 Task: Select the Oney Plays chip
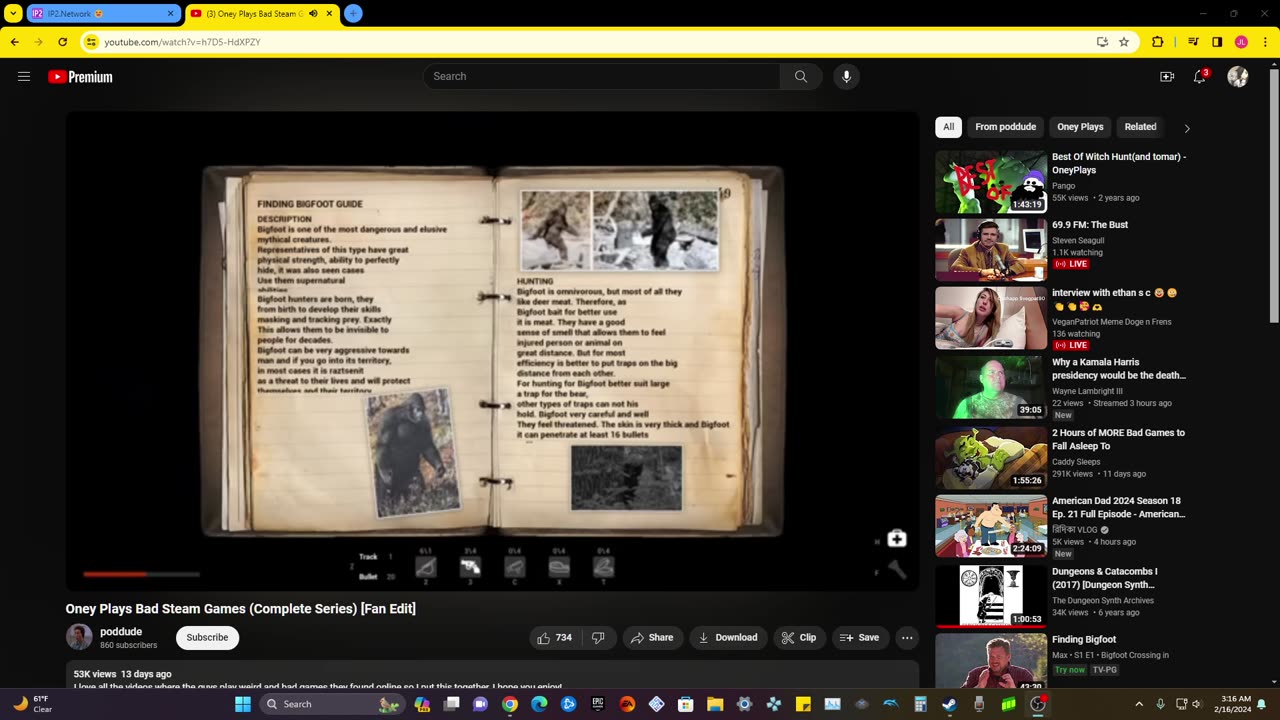click(1080, 127)
